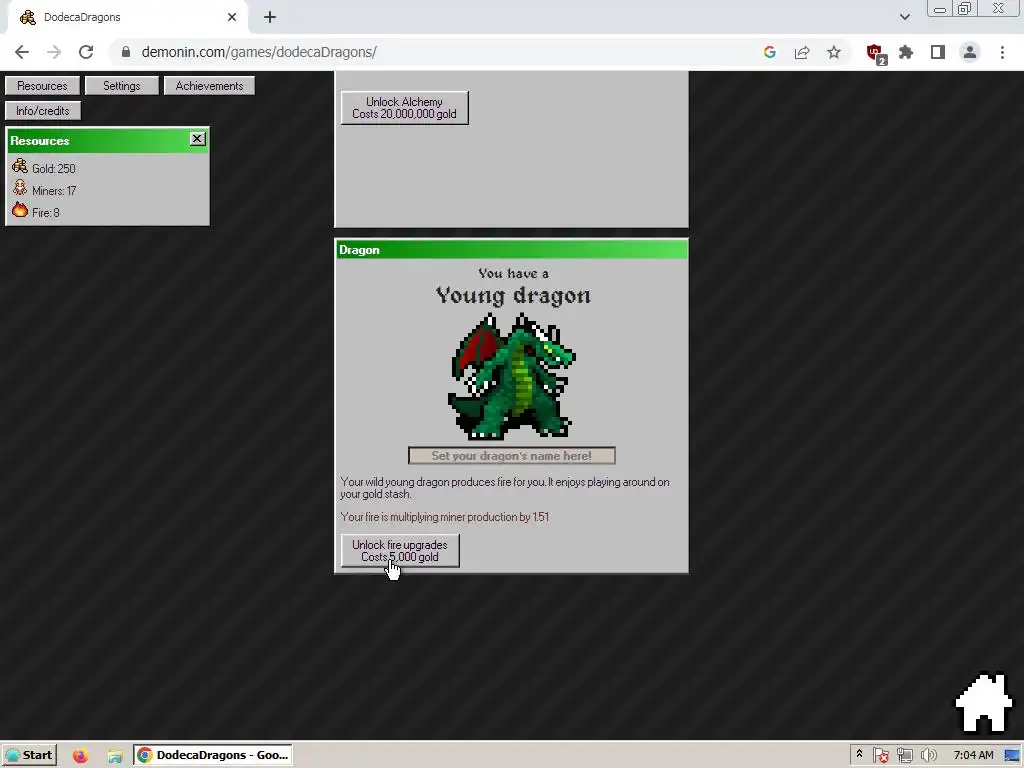This screenshot has width=1024, height=768.
Task: Open a new browser tab
Action: pos(270,17)
